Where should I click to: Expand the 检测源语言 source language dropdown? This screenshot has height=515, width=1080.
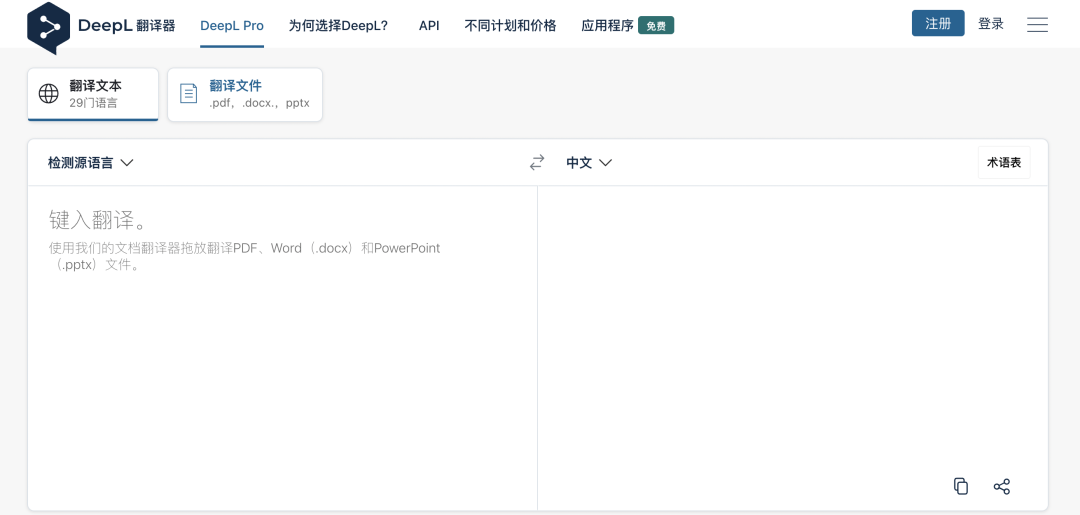(x=90, y=163)
